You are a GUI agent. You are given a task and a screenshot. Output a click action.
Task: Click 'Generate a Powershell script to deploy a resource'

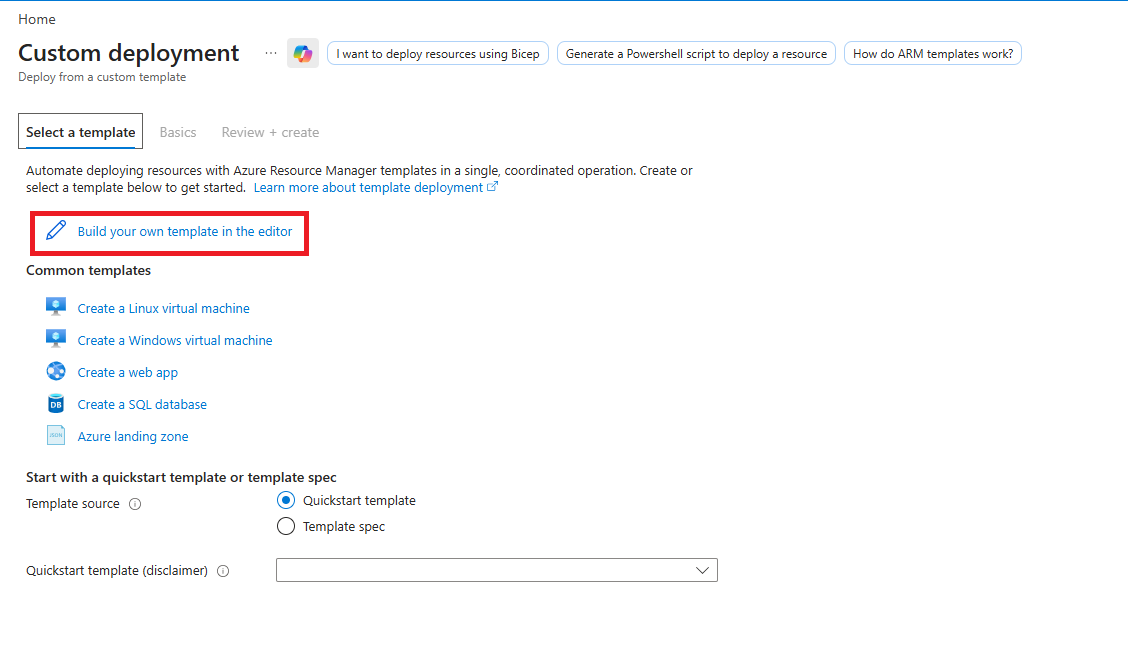click(x=696, y=53)
